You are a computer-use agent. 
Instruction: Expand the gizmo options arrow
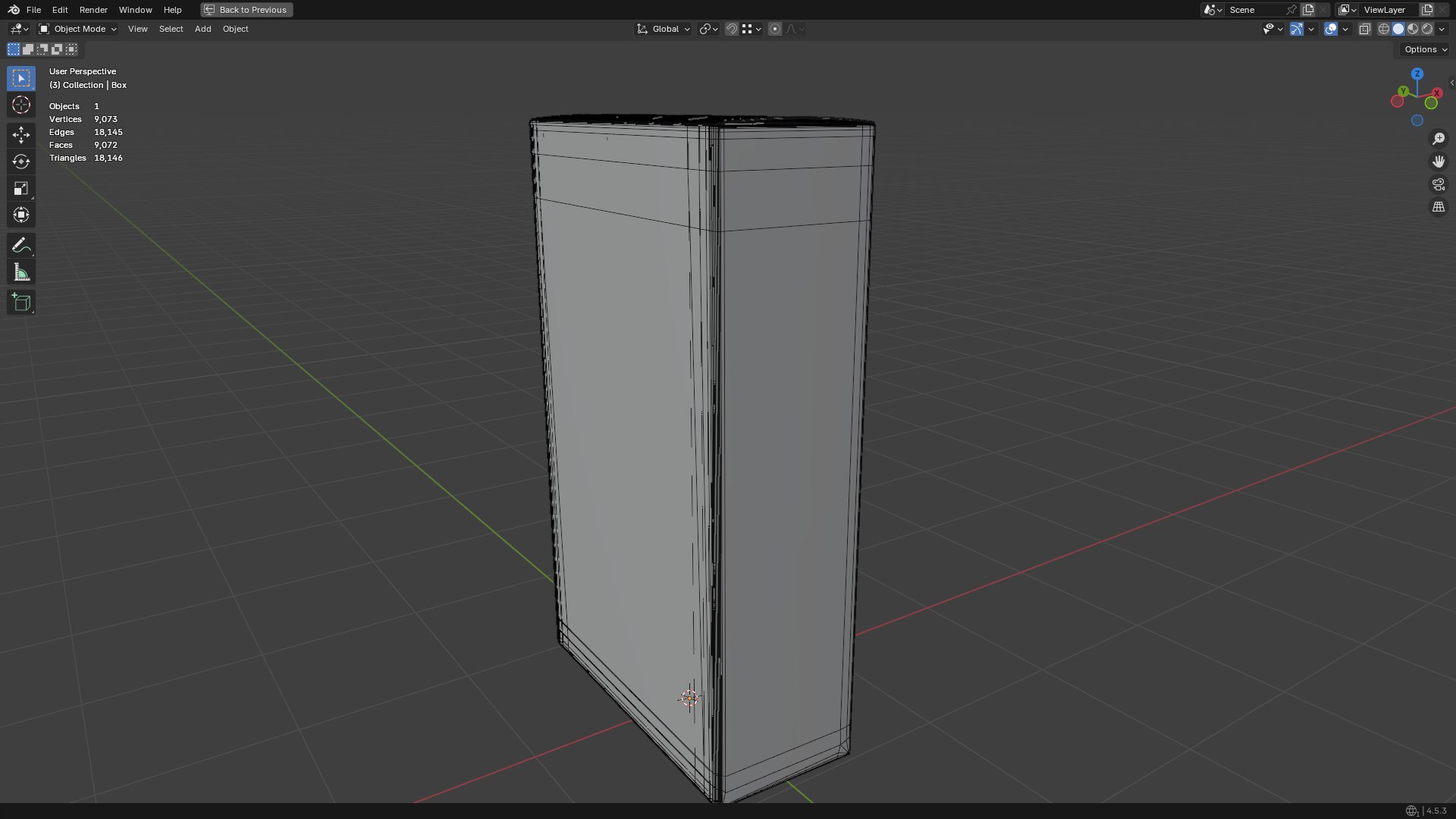click(1311, 29)
